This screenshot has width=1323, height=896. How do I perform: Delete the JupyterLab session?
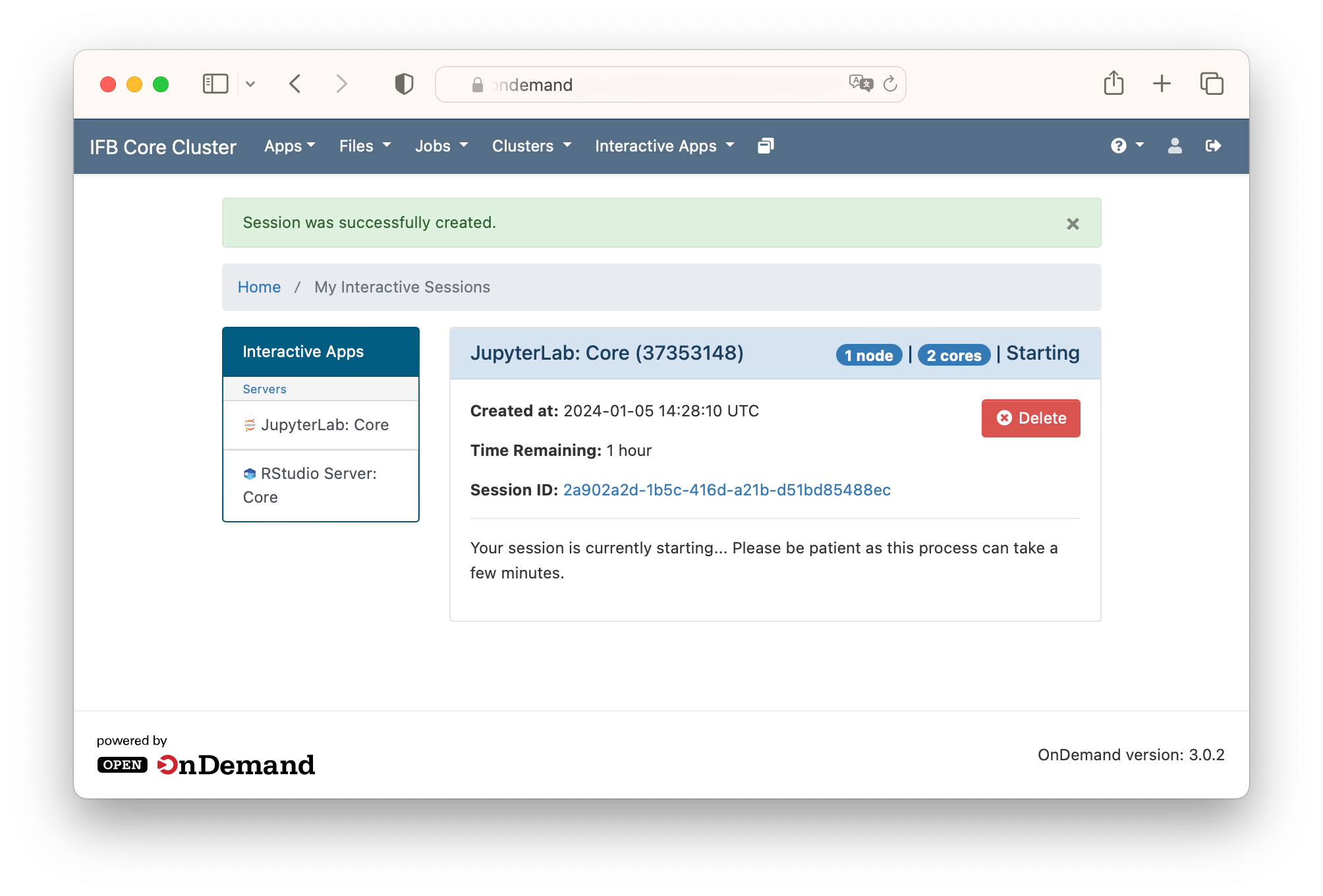click(x=1030, y=418)
